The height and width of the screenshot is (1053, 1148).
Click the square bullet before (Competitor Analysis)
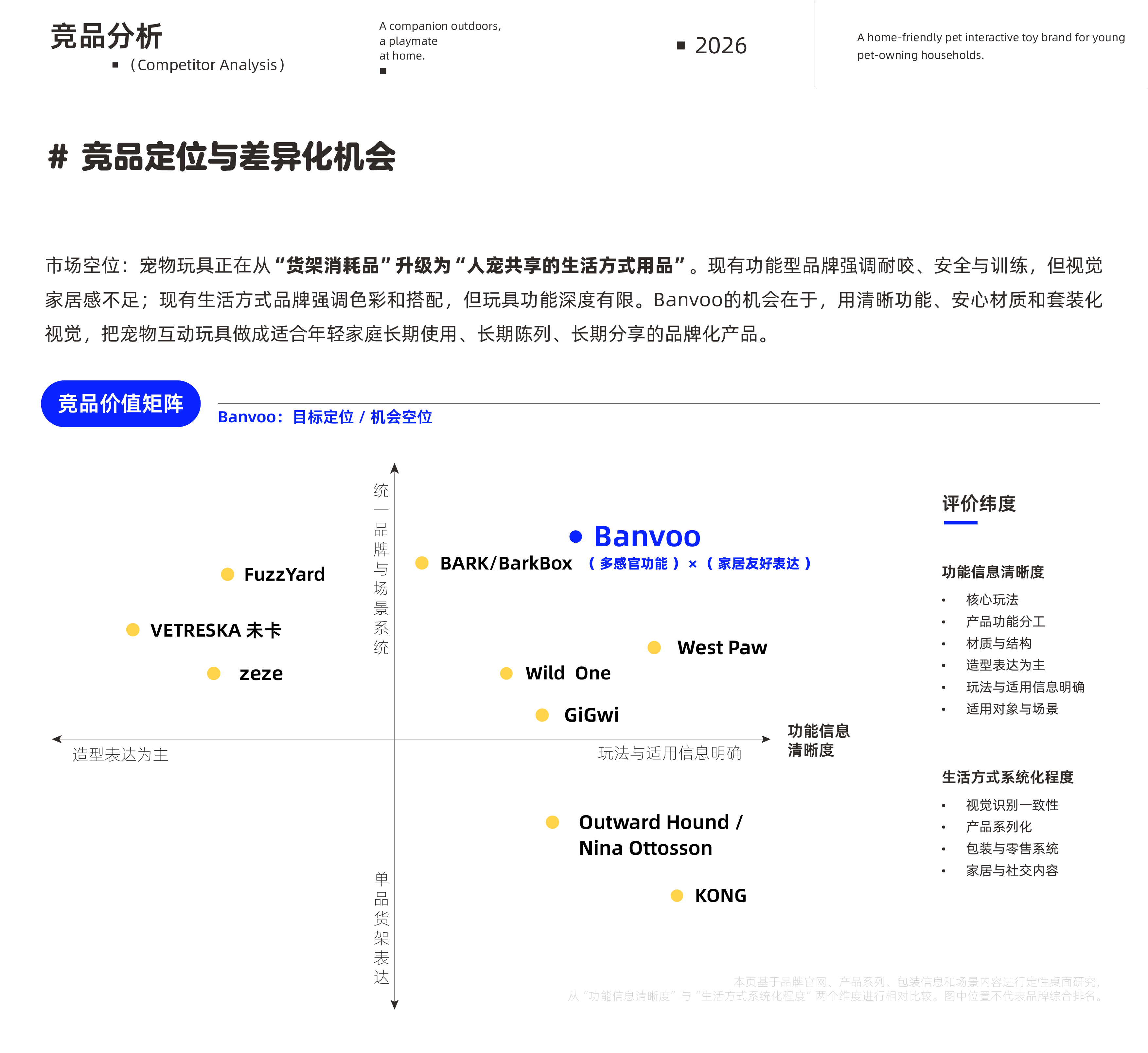115,65
